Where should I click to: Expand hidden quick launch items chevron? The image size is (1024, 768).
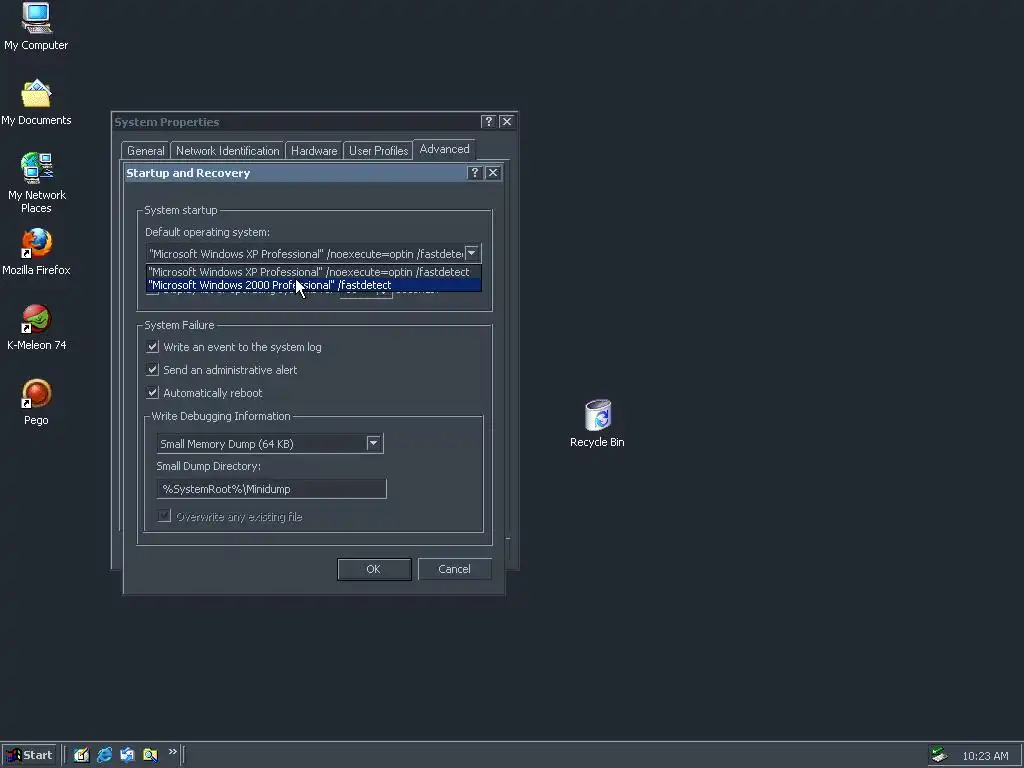(172, 752)
